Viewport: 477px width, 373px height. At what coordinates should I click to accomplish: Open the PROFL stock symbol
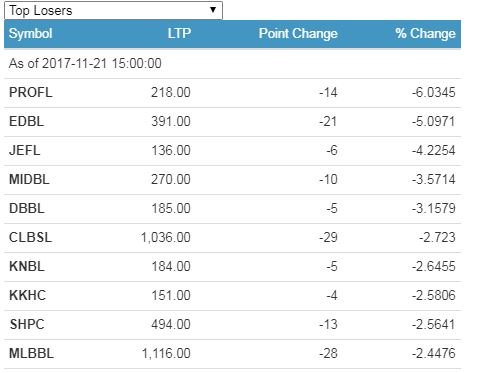(31, 92)
